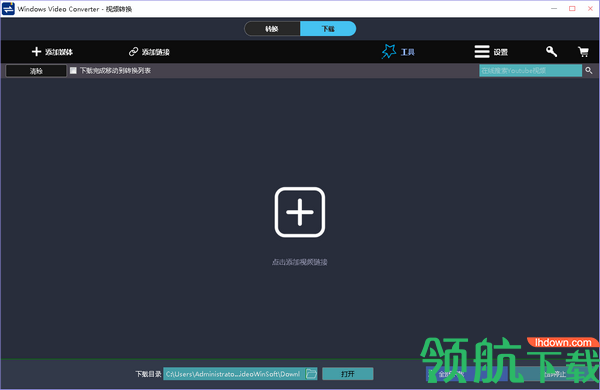The image size is (600, 390).
Task: Click the plus icon for 添加媒体
Action: [x=36, y=52]
